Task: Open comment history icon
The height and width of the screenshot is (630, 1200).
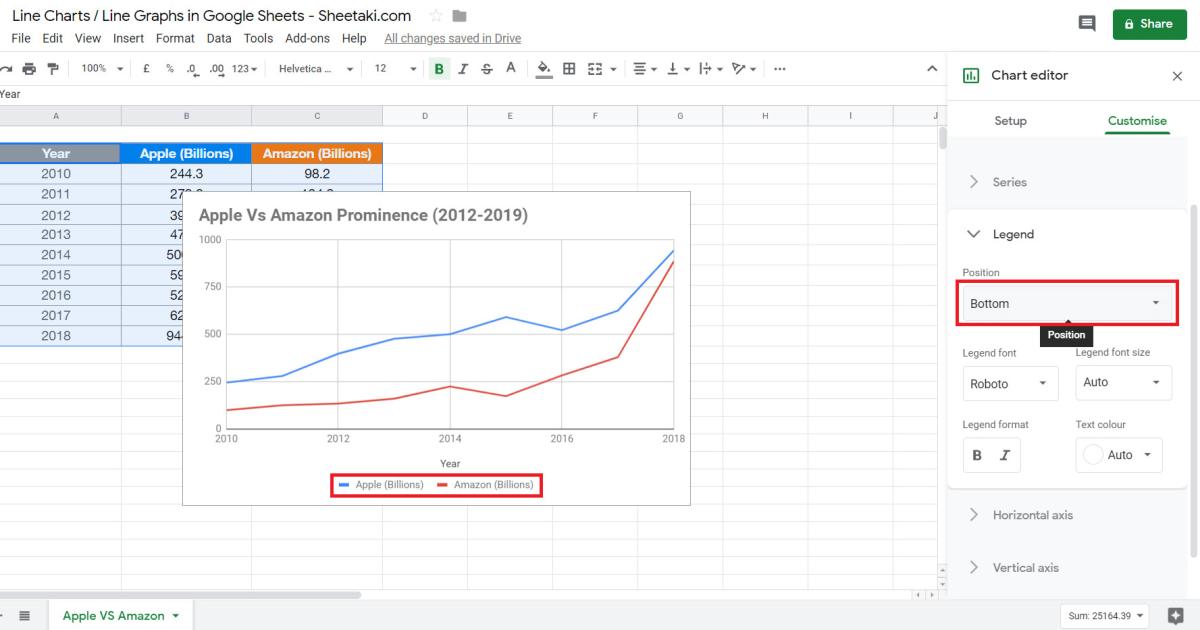Action: coord(1087,22)
